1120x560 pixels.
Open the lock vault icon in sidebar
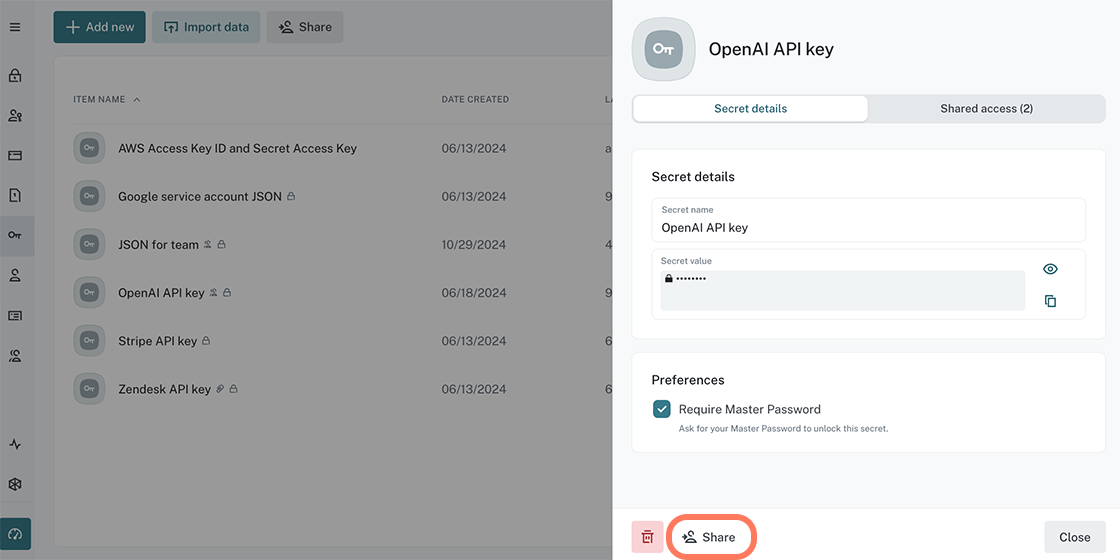point(15,76)
